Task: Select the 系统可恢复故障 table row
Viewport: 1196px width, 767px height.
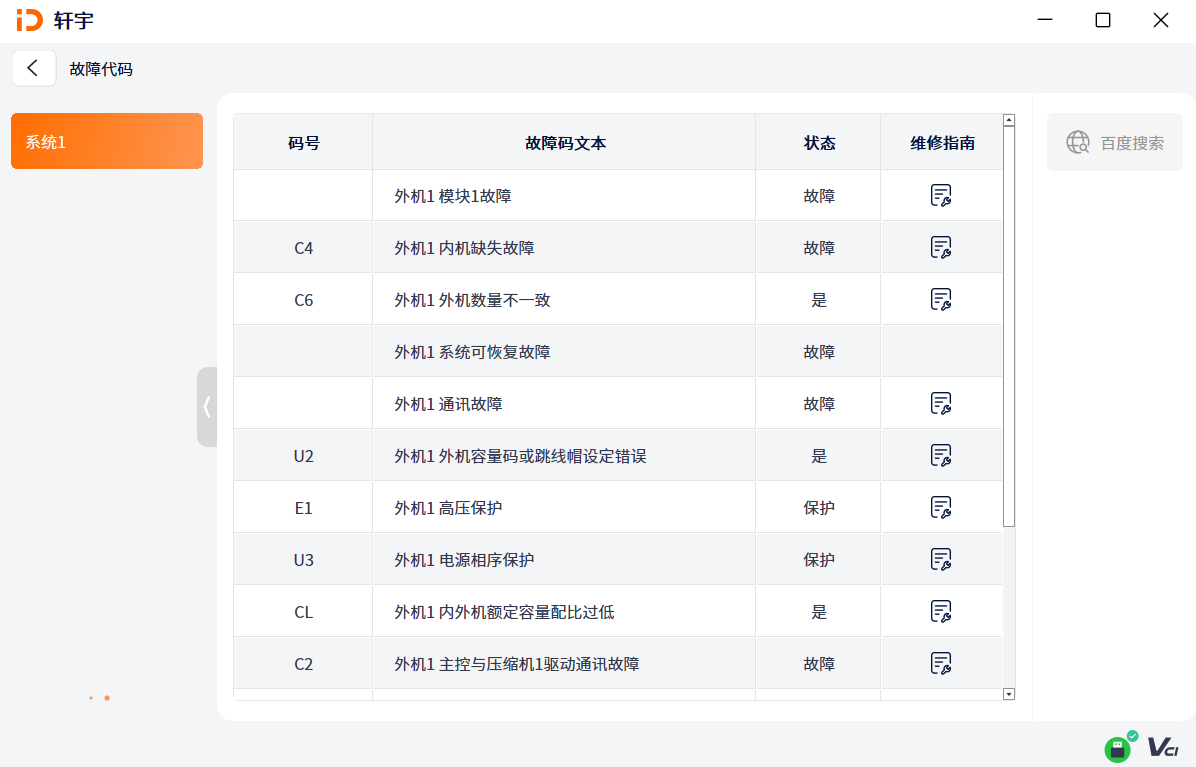Action: (564, 352)
